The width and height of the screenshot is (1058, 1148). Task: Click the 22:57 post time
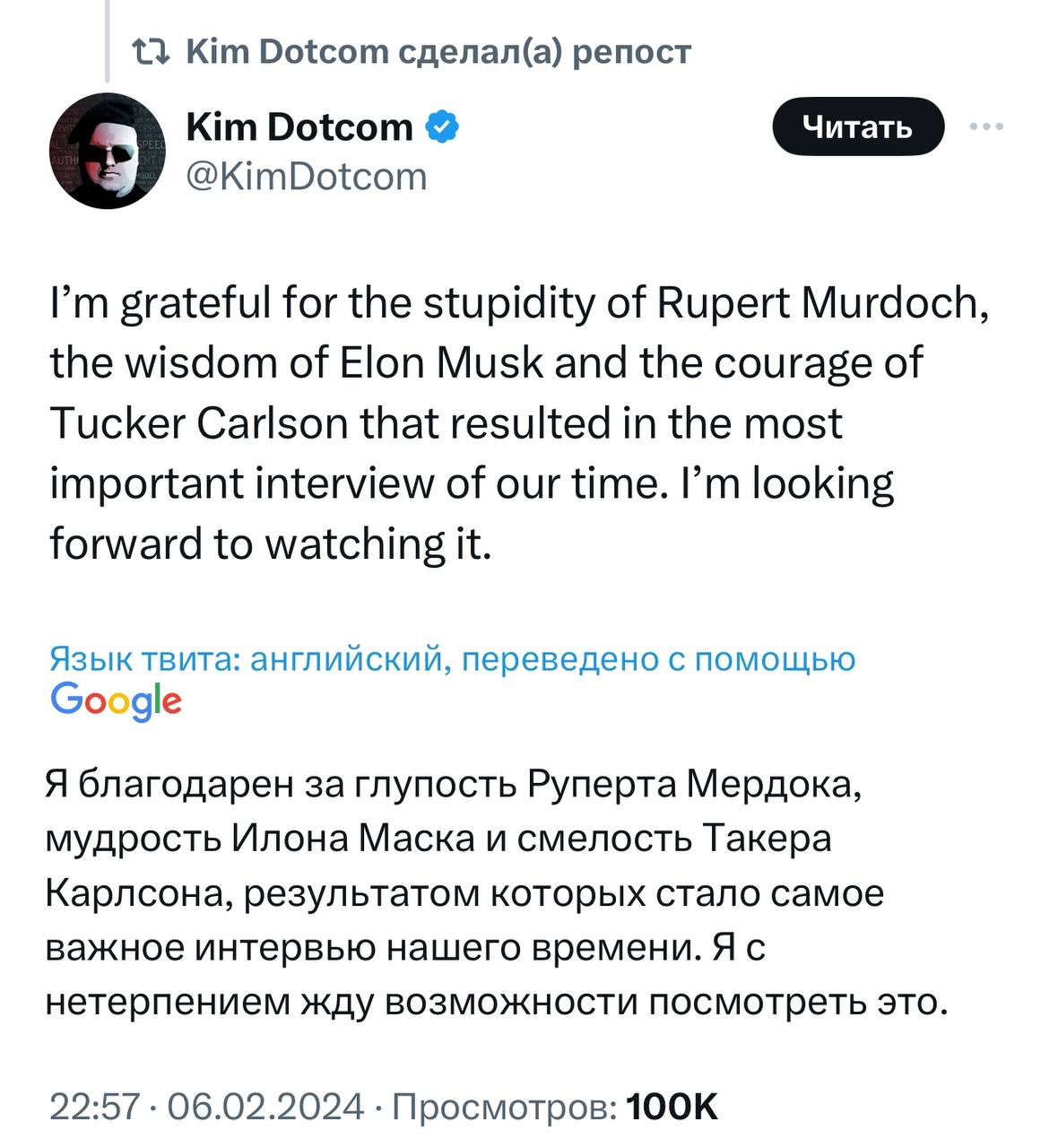click(x=94, y=1107)
